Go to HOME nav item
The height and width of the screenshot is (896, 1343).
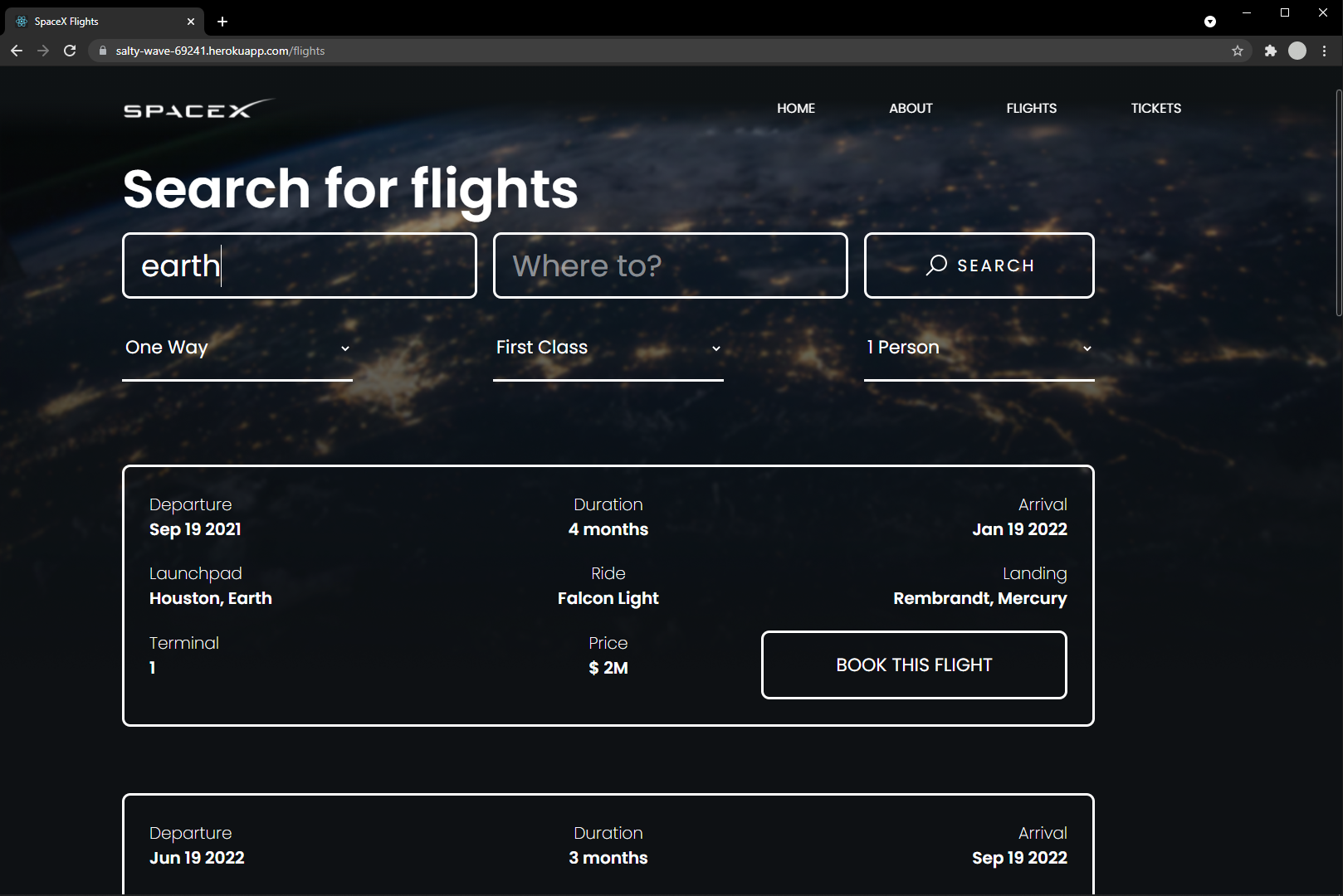[796, 108]
